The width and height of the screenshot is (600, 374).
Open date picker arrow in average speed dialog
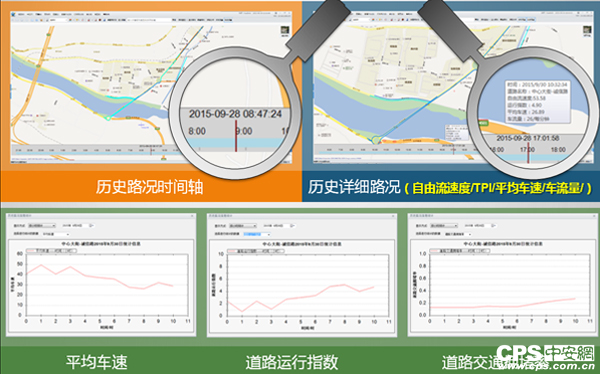[x=91, y=226]
